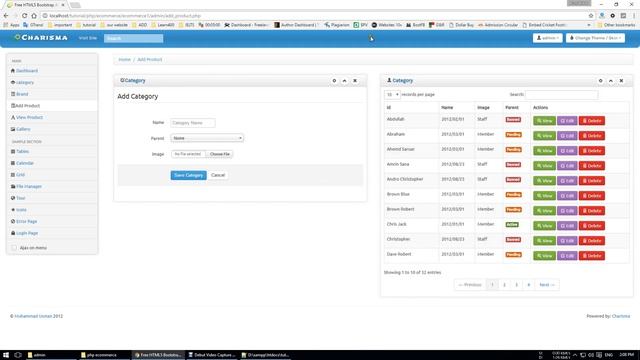Open the Change Theme / Skin dropdown
The width and height of the screenshot is (640, 360).
point(595,38)
